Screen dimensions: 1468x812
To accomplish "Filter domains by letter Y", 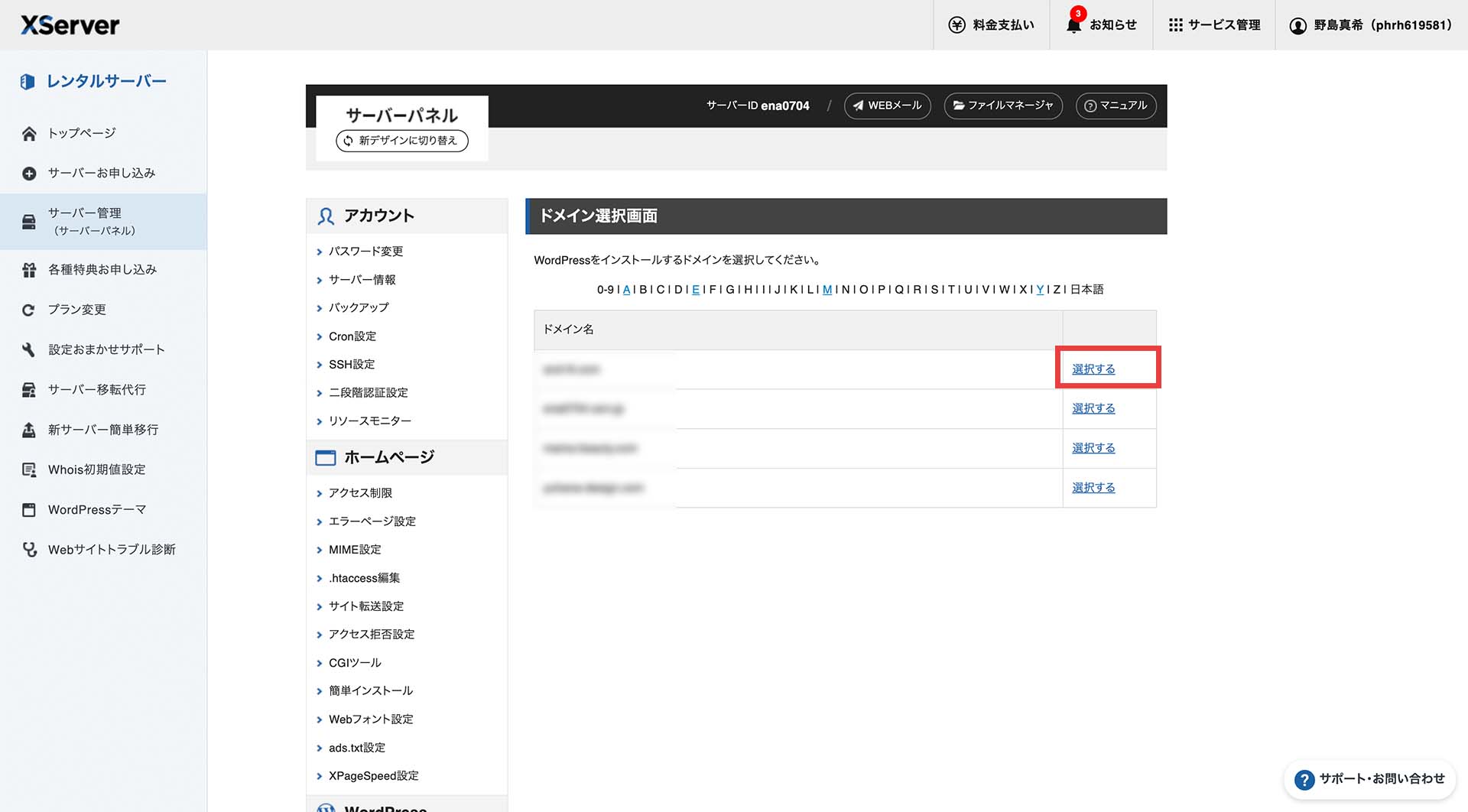I will coord(1040,290).
